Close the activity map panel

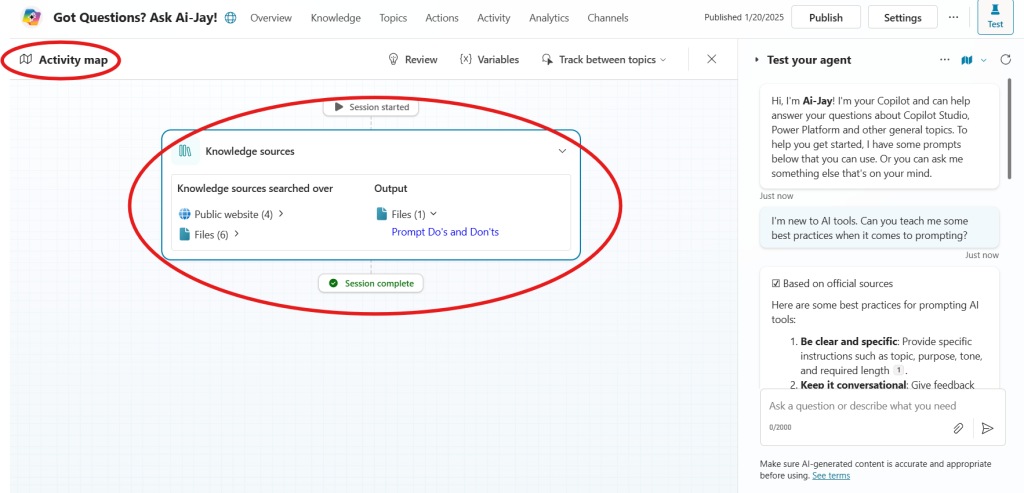pos(712,59)
